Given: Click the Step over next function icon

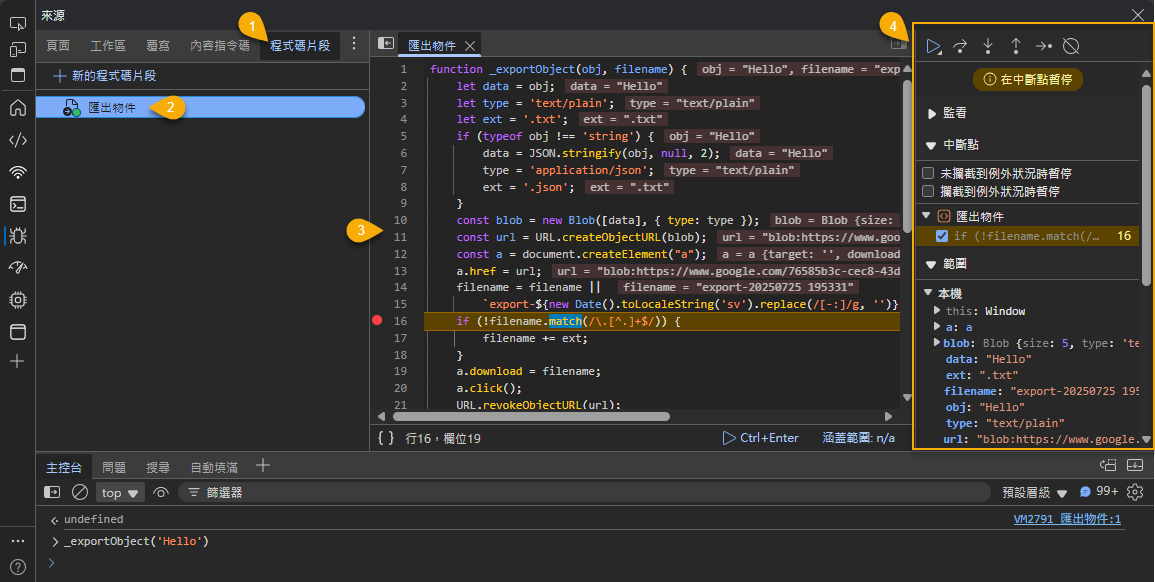Looking at the screenshot, I should coord(960,46).
